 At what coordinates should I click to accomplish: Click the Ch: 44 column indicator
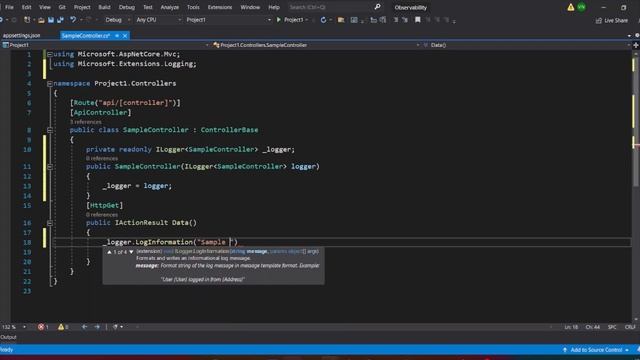592,327
